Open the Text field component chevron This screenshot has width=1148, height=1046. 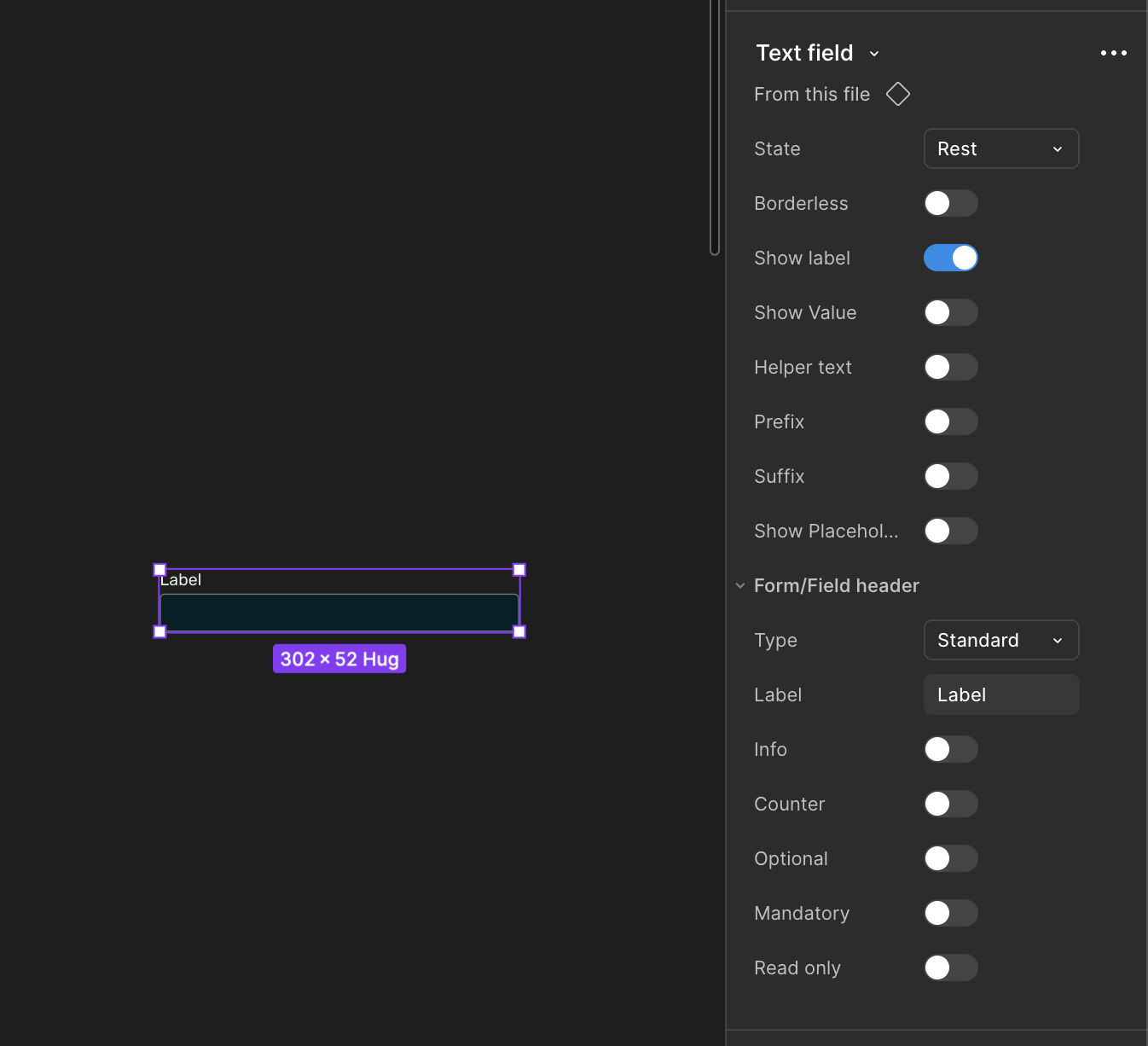point(874,54)
